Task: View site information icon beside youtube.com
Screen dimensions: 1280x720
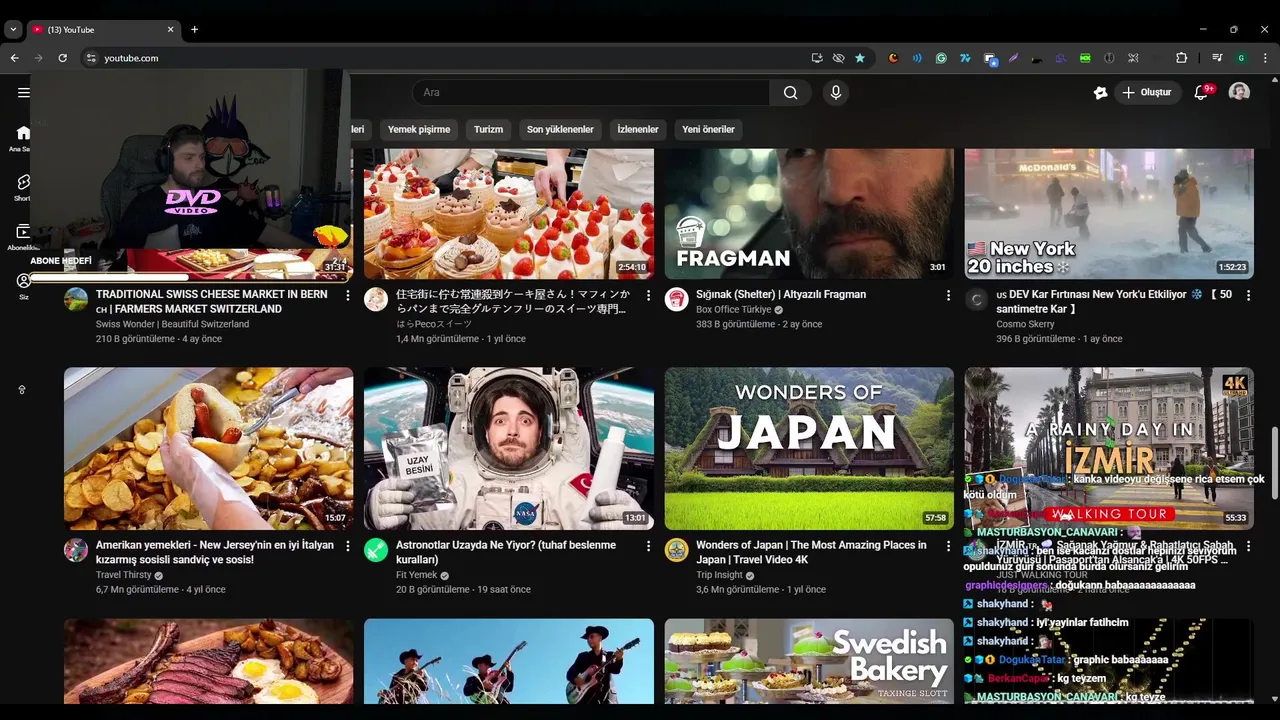Action: pyautogui.click(x=91, y=58)
